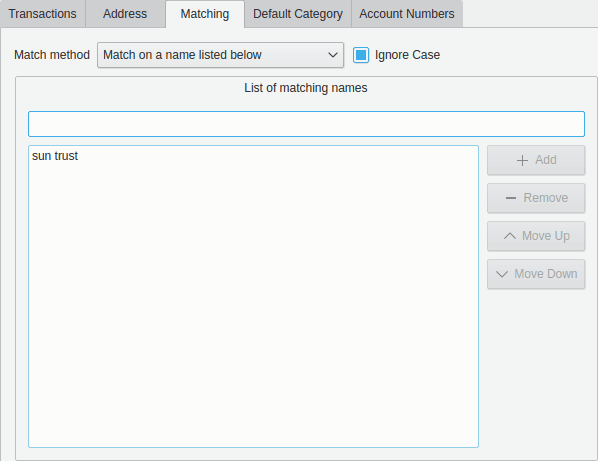Click the Add button label

[546, 160]
